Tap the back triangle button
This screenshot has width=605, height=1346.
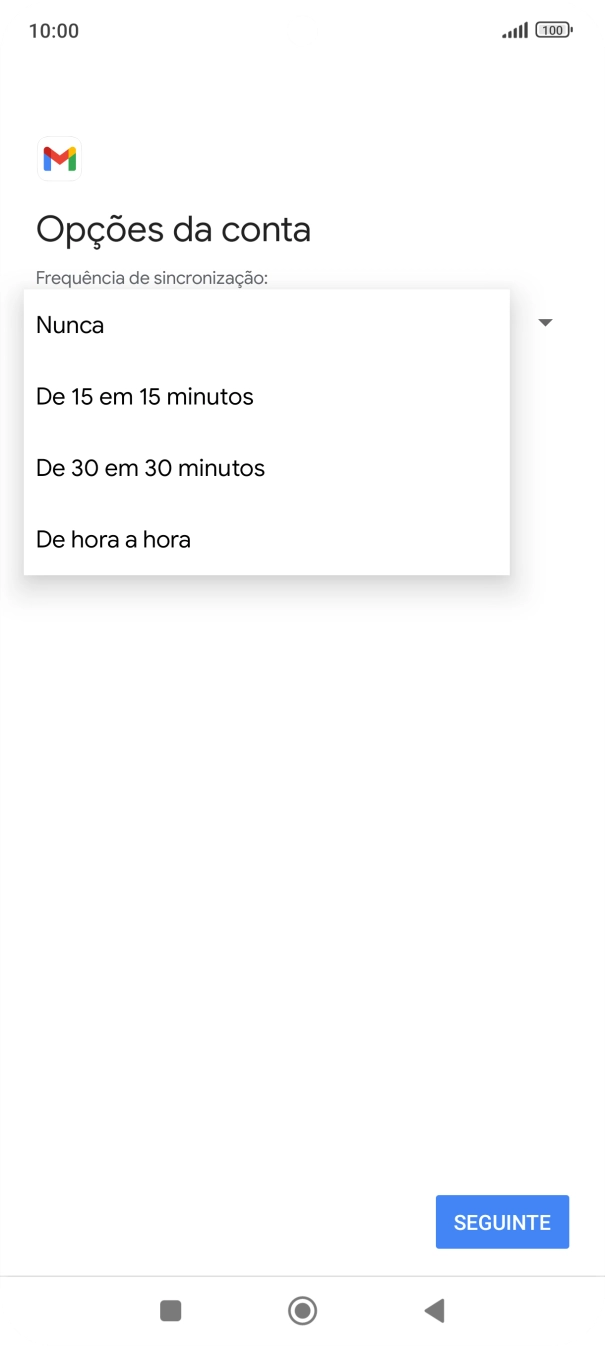coord(434,1310)
